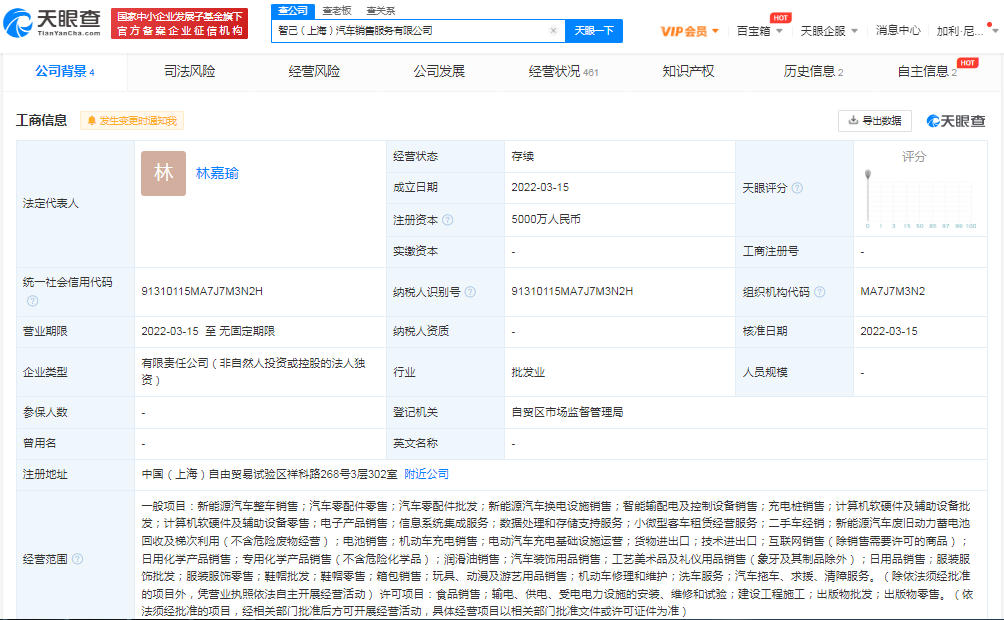Viewport: 1004px width, 620px height.
Task: Click the 工商信息 section heading
Action: tap(42, 120)
